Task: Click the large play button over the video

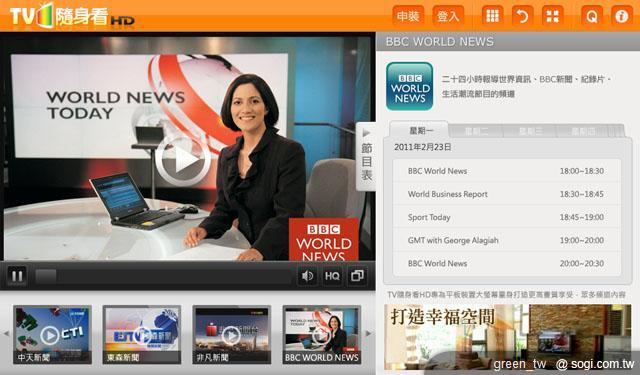Action: coord(183,160)
